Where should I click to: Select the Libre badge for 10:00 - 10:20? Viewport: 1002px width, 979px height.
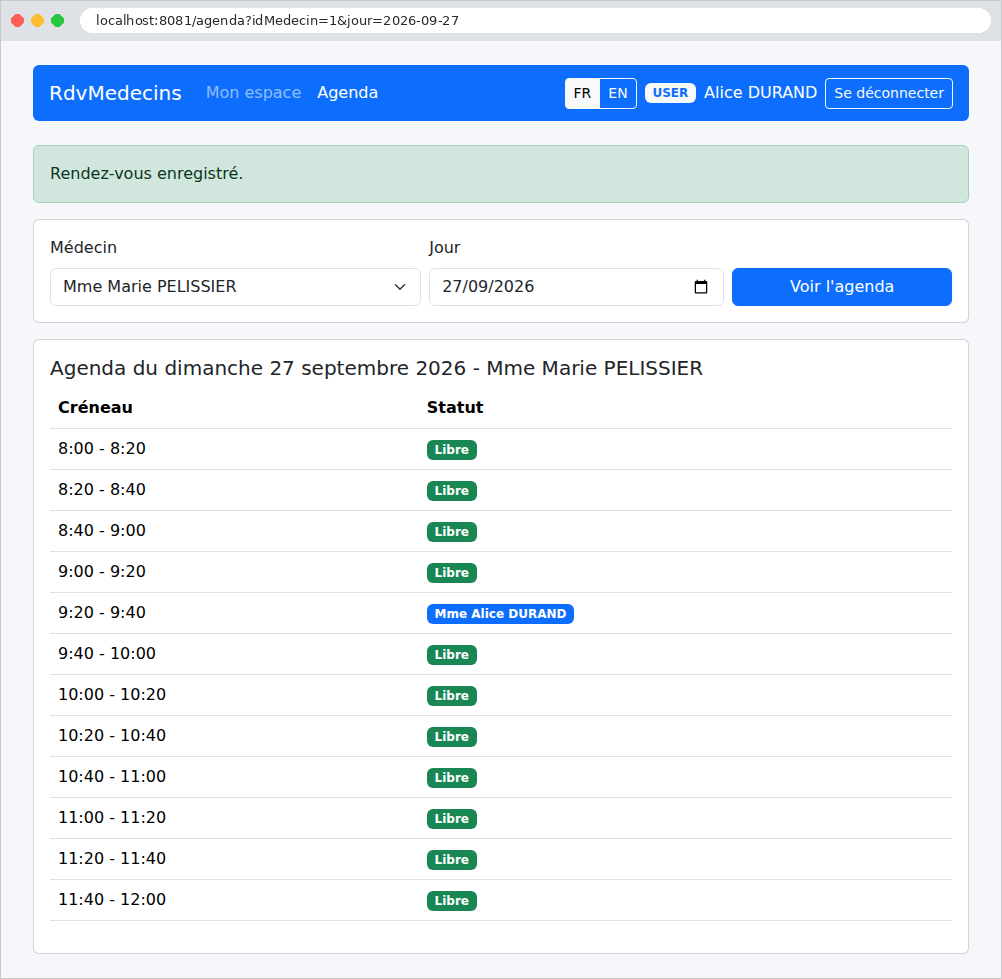point(452,695)
